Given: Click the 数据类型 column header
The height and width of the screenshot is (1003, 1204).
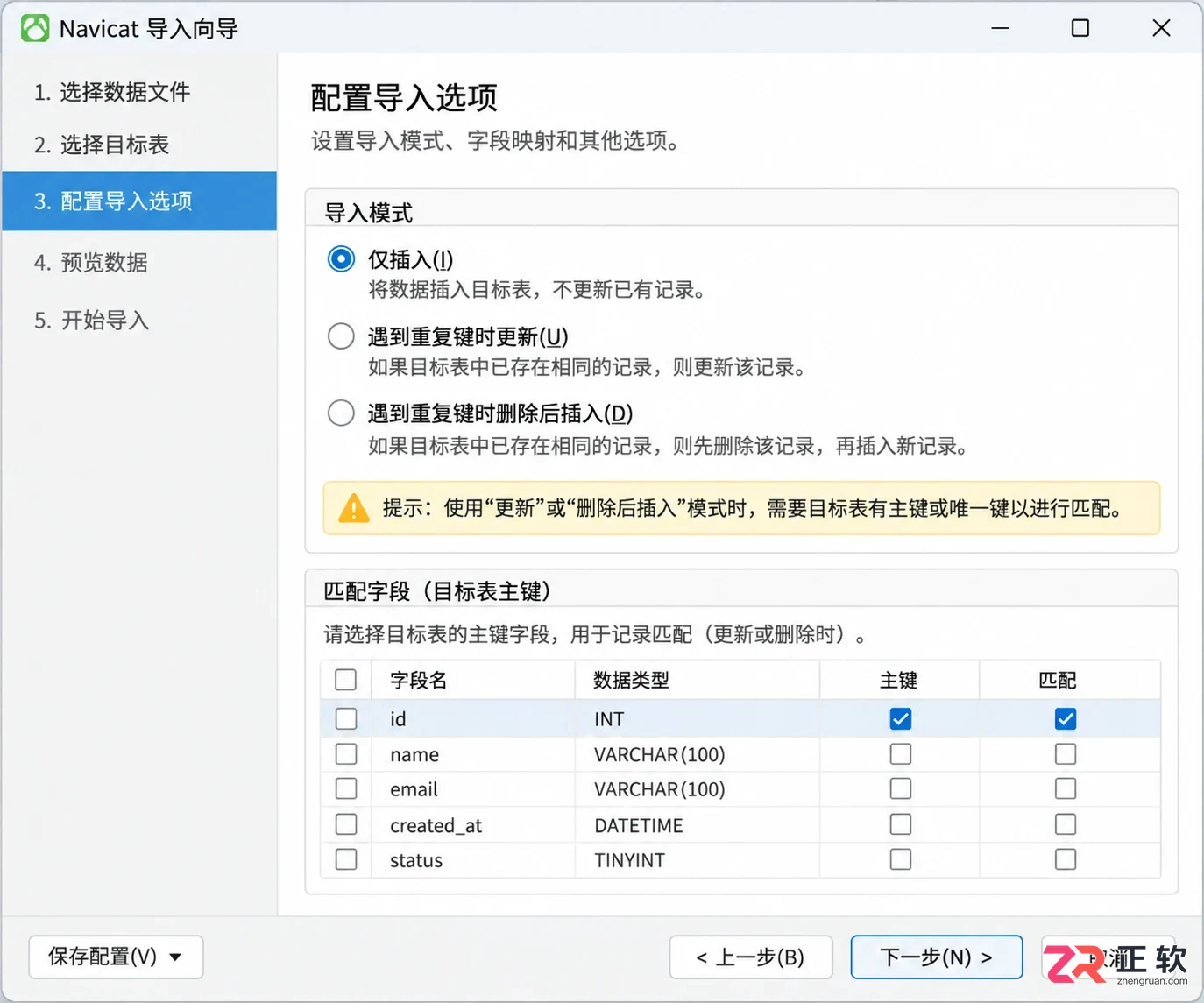Looking at the screenshot, I should click(698, 680).
